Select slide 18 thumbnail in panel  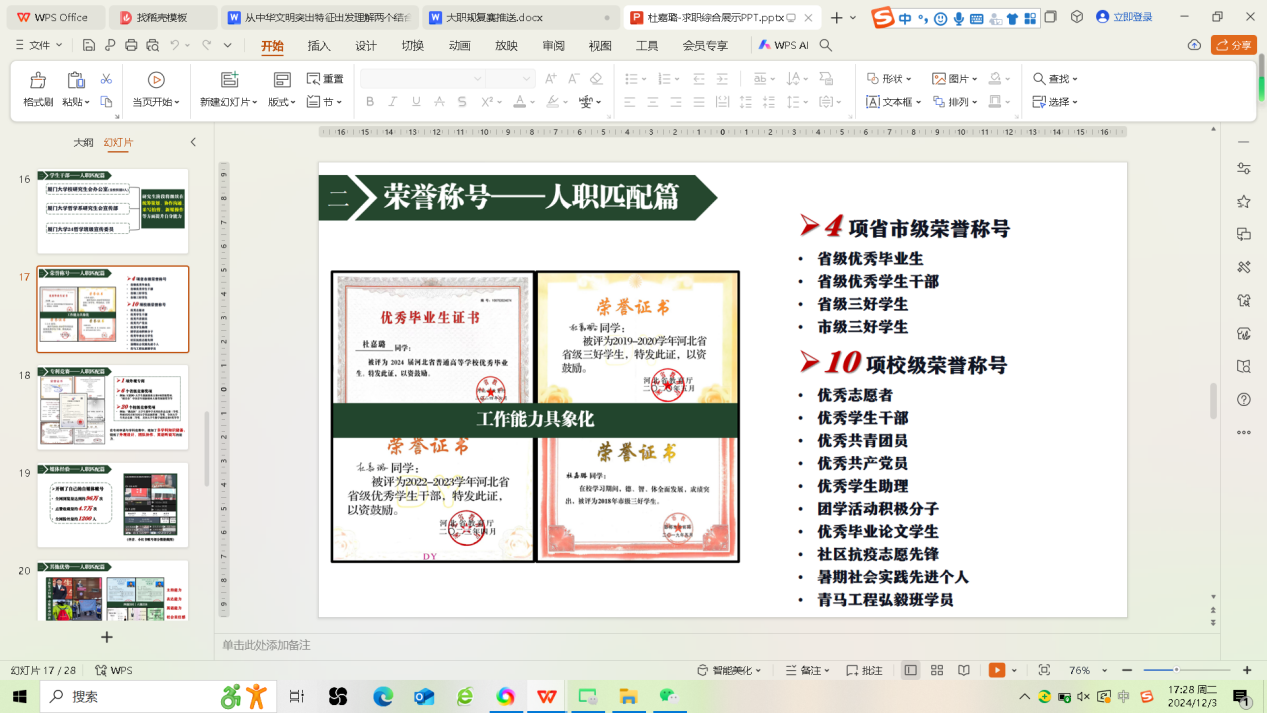pyautogui.click(x=113, y=407)
